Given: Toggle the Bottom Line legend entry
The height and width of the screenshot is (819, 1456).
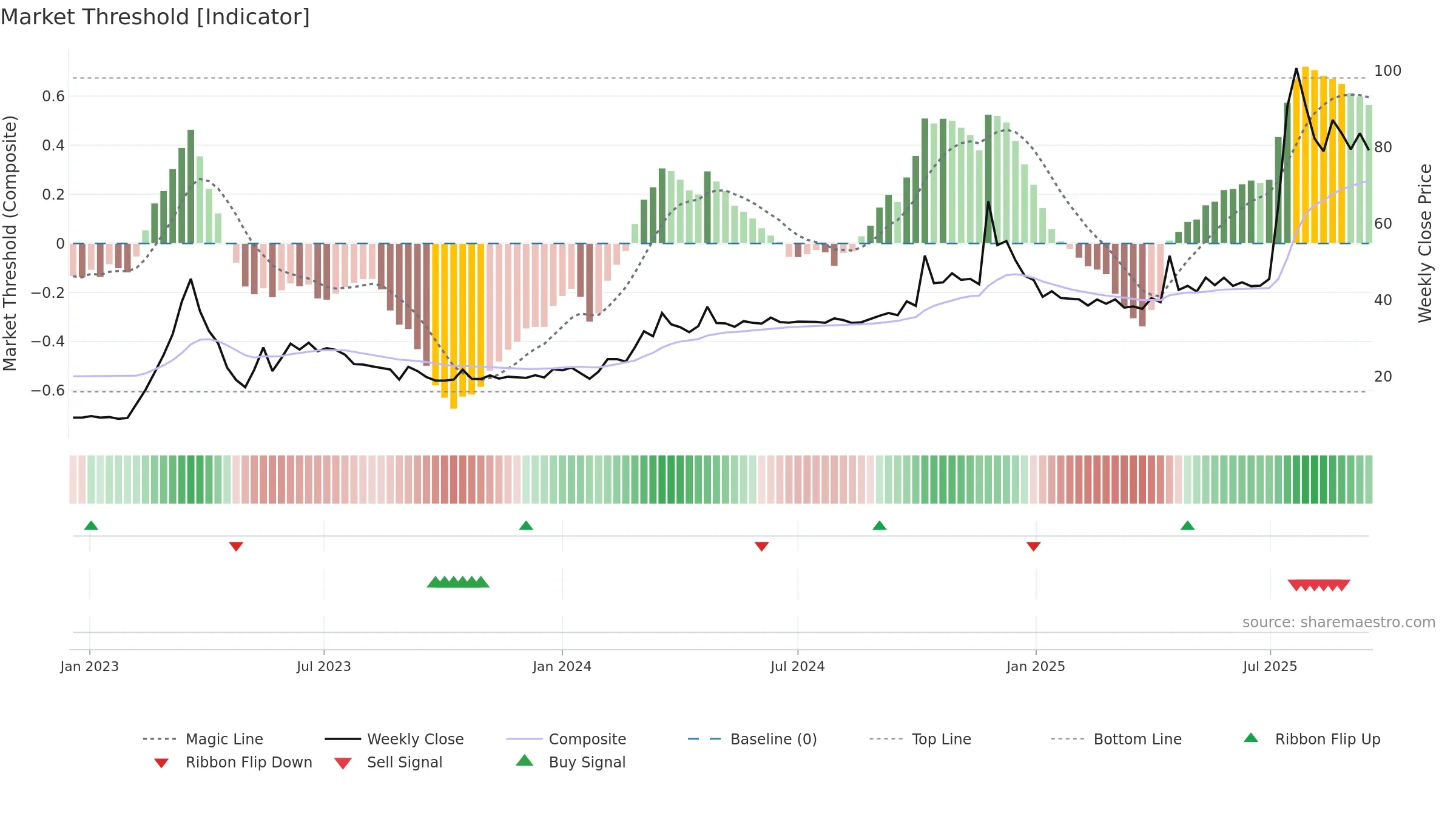Looking at the screenshot, I should (1116, 739).
